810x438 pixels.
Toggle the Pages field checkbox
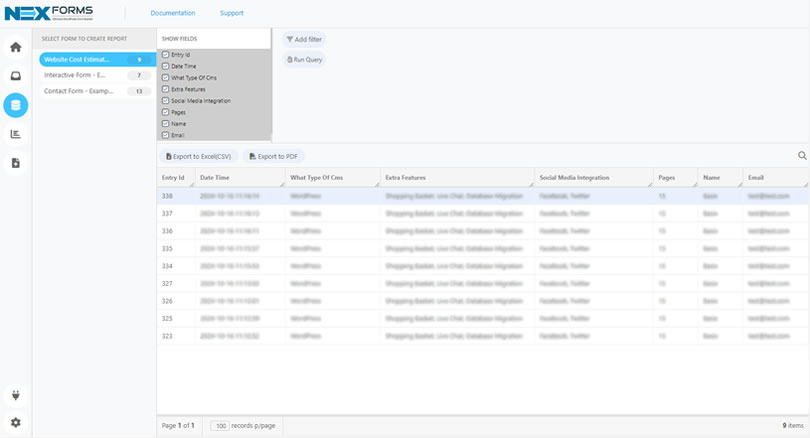click(x=165, y=112)
